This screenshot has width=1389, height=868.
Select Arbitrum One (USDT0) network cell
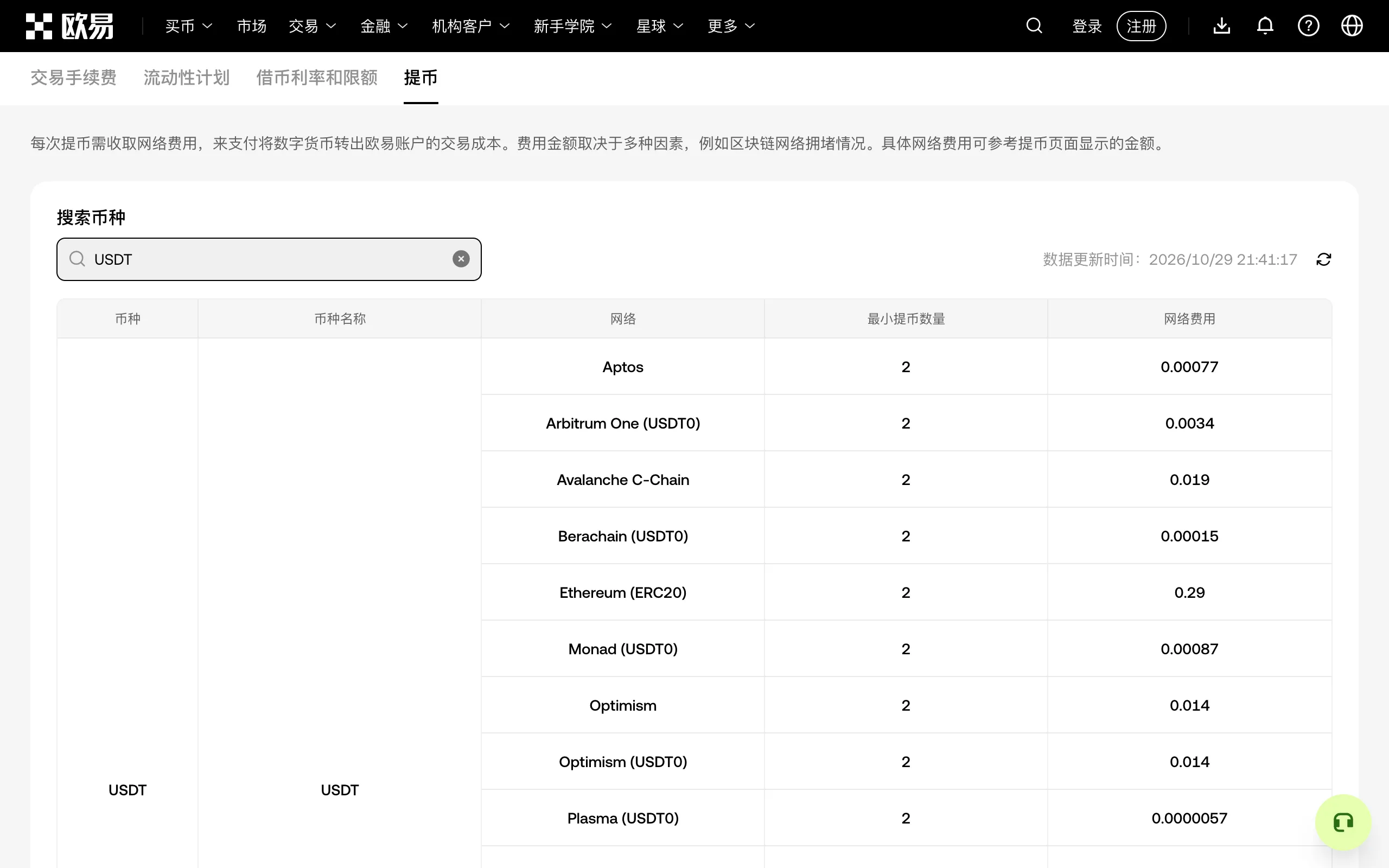(623, 423)
